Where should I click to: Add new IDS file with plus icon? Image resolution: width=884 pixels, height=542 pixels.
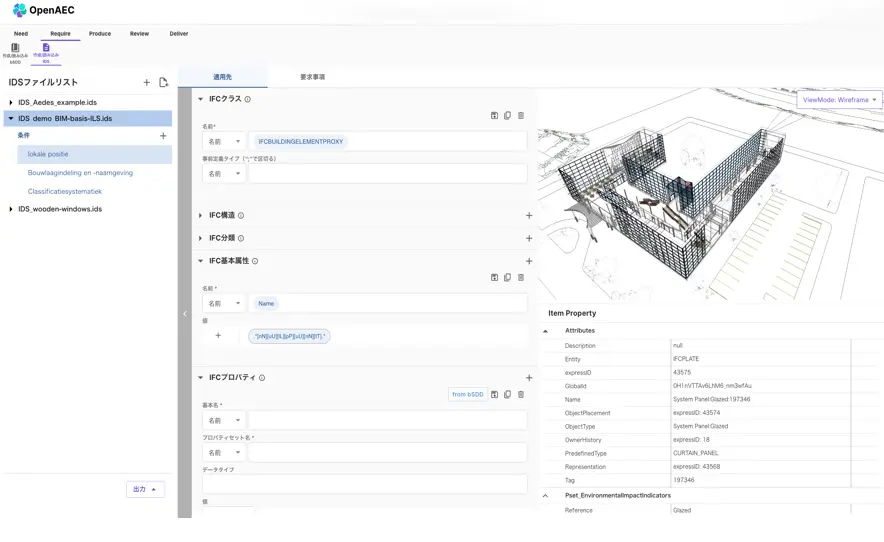click(147, 82)
